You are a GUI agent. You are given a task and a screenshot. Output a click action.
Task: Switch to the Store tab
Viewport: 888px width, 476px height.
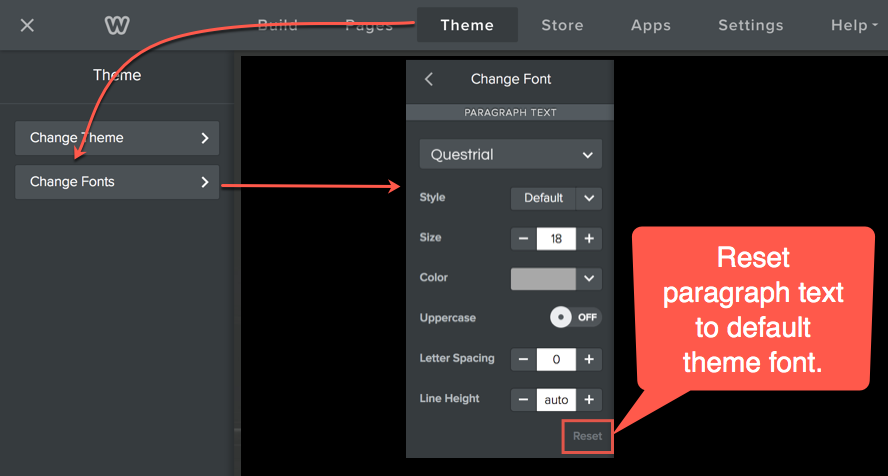[562, 25]
